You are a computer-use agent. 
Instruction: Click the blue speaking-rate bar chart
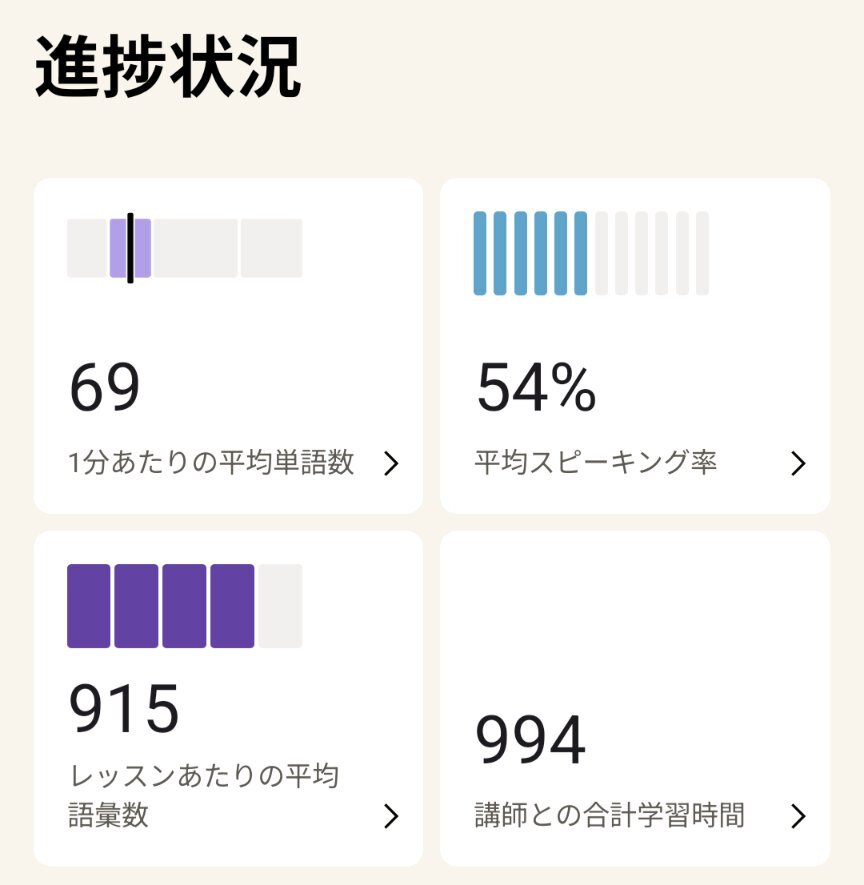pyautogui.click(x=530, y=253)
